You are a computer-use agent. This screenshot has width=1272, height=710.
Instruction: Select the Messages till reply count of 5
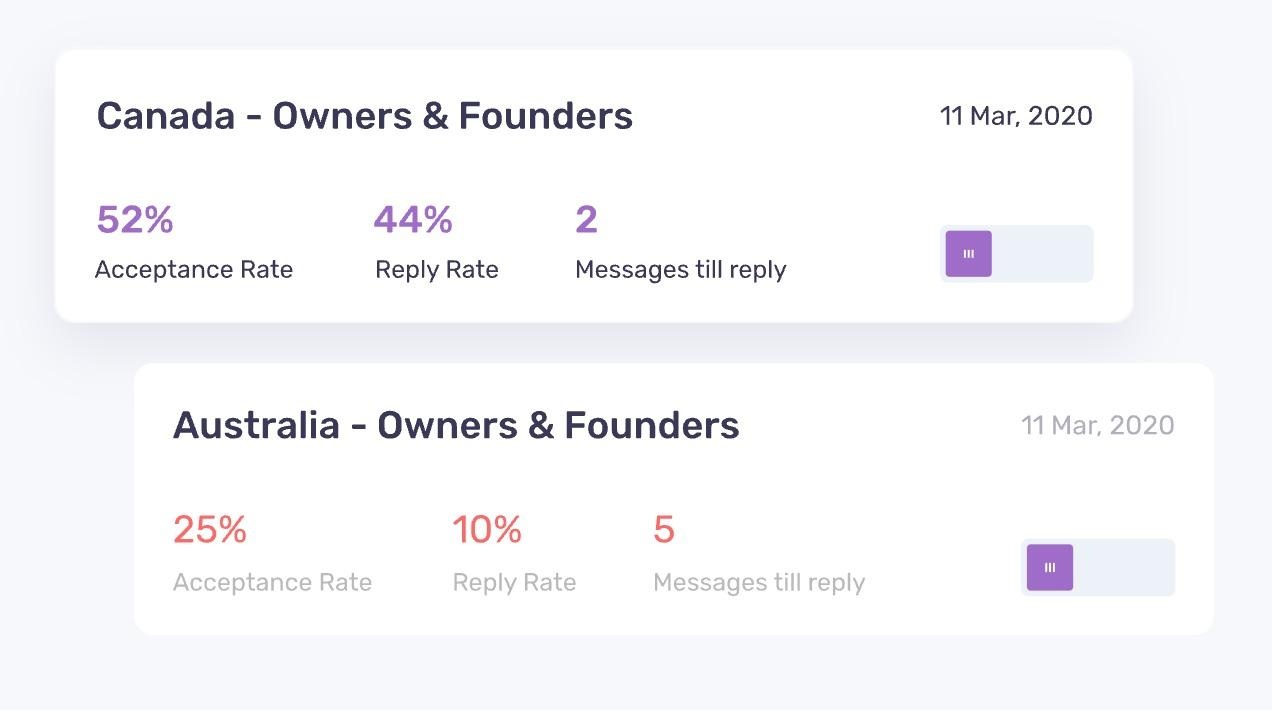tap(663, 529)
